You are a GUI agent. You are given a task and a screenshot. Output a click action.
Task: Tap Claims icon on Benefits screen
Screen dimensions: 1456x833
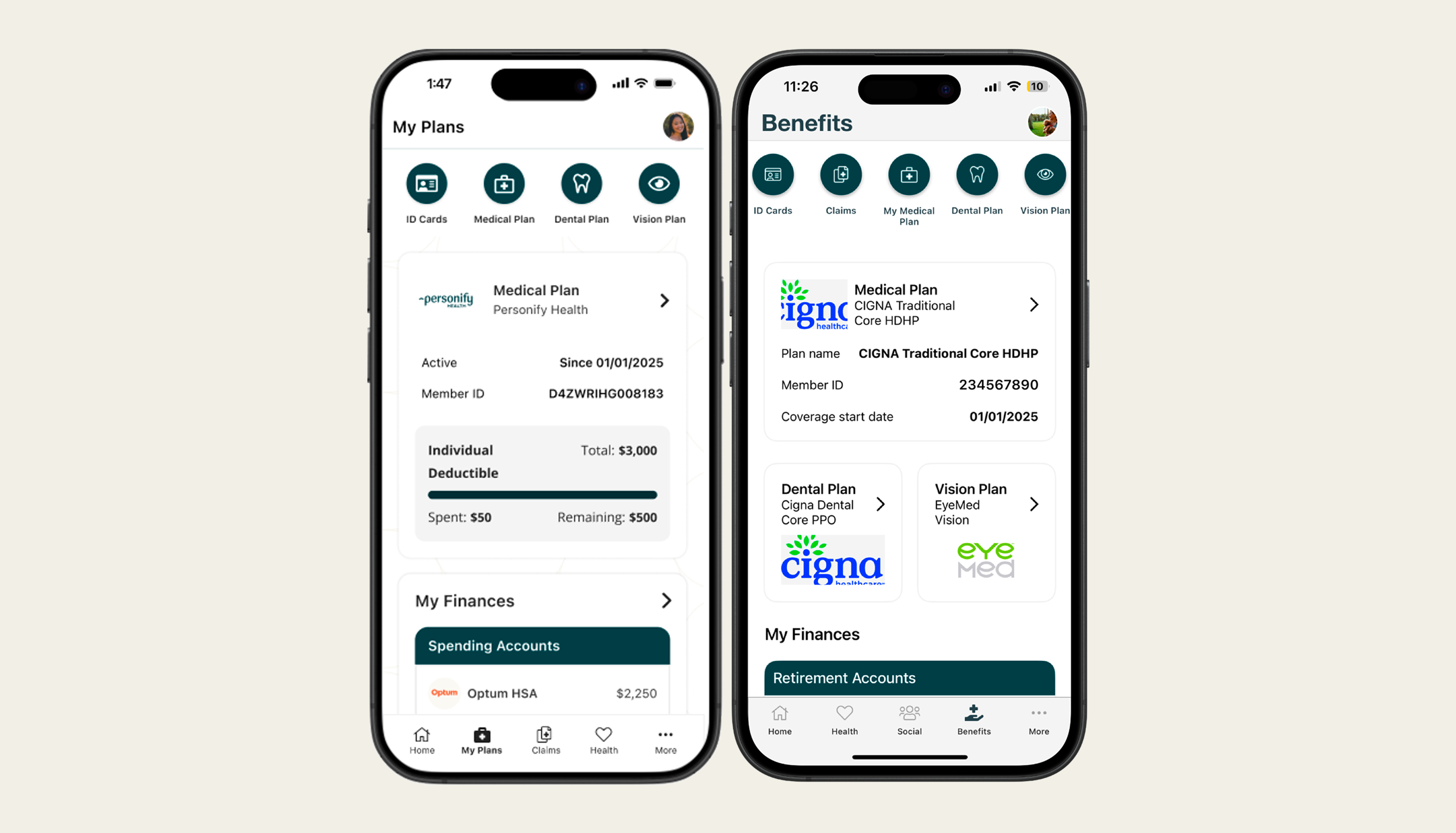click(x=840, y=175)
